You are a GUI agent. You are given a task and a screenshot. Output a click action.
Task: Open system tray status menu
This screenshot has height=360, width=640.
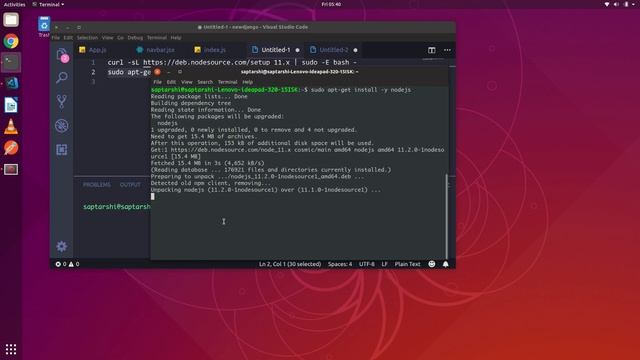[620, 4]
